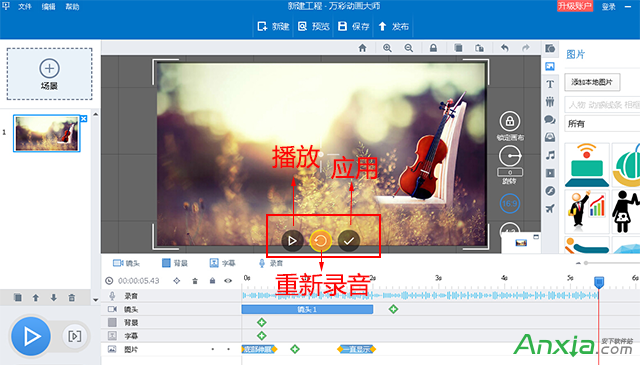The image size is (640, 365).
Task: Click the 预览 toolbar button
Action: click(313, 27)
